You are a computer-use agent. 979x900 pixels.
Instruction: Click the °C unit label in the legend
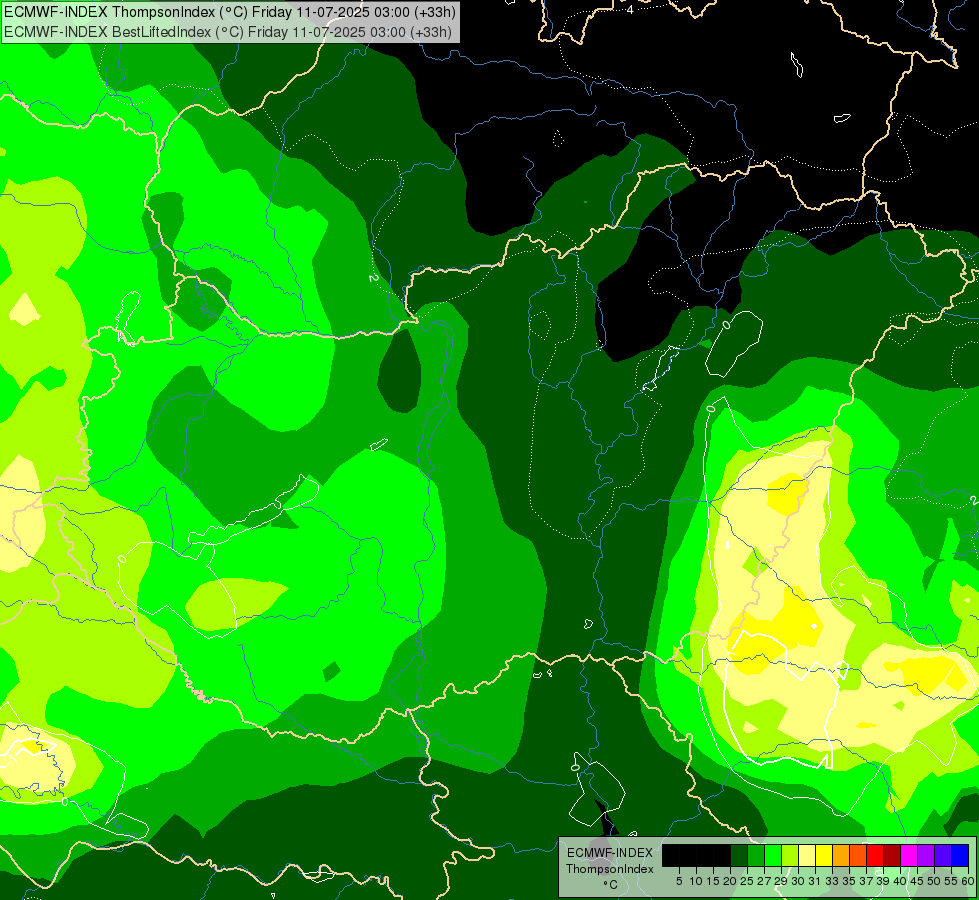(611, 885)
